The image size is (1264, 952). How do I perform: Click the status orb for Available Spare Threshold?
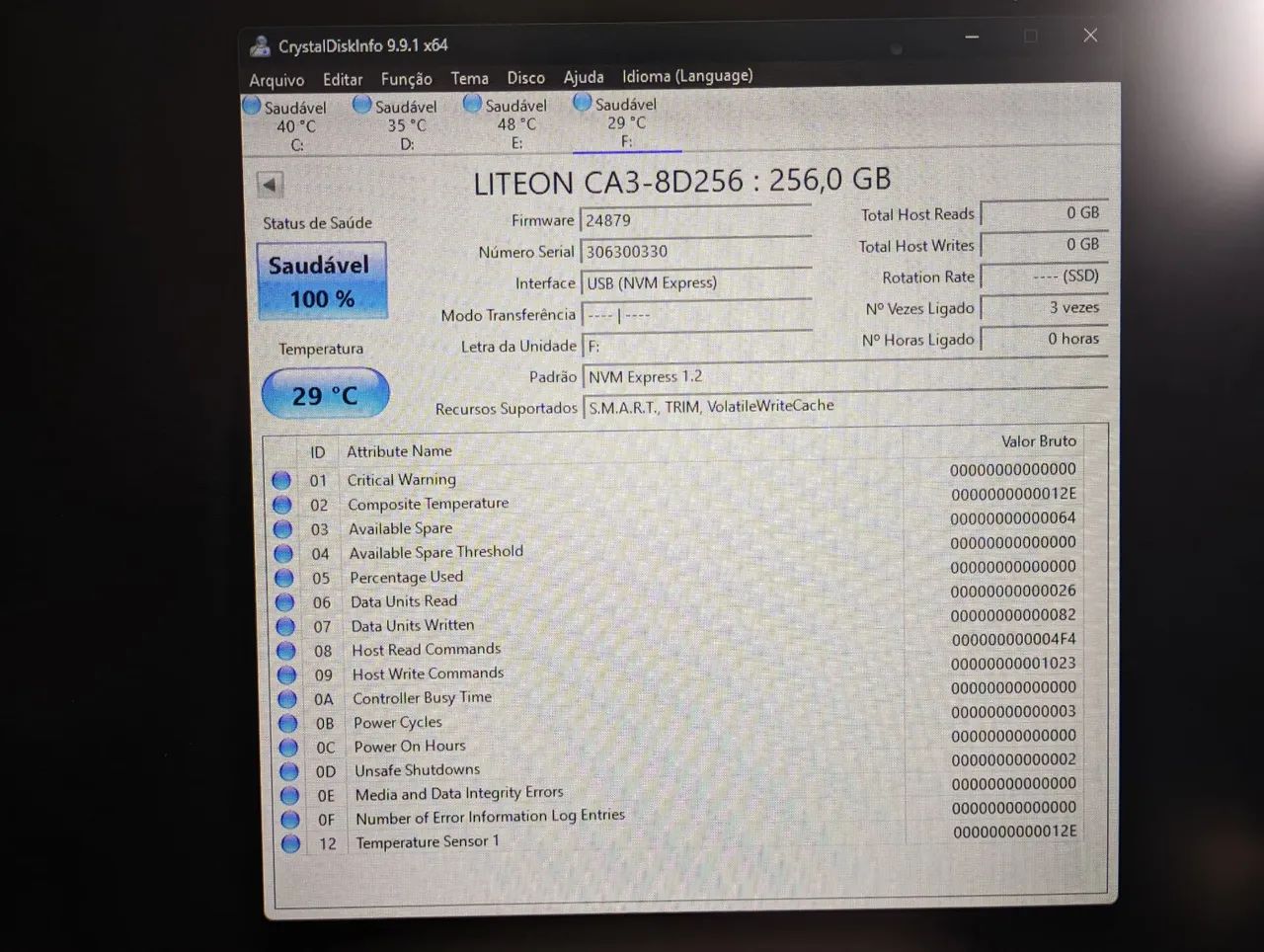283,553
